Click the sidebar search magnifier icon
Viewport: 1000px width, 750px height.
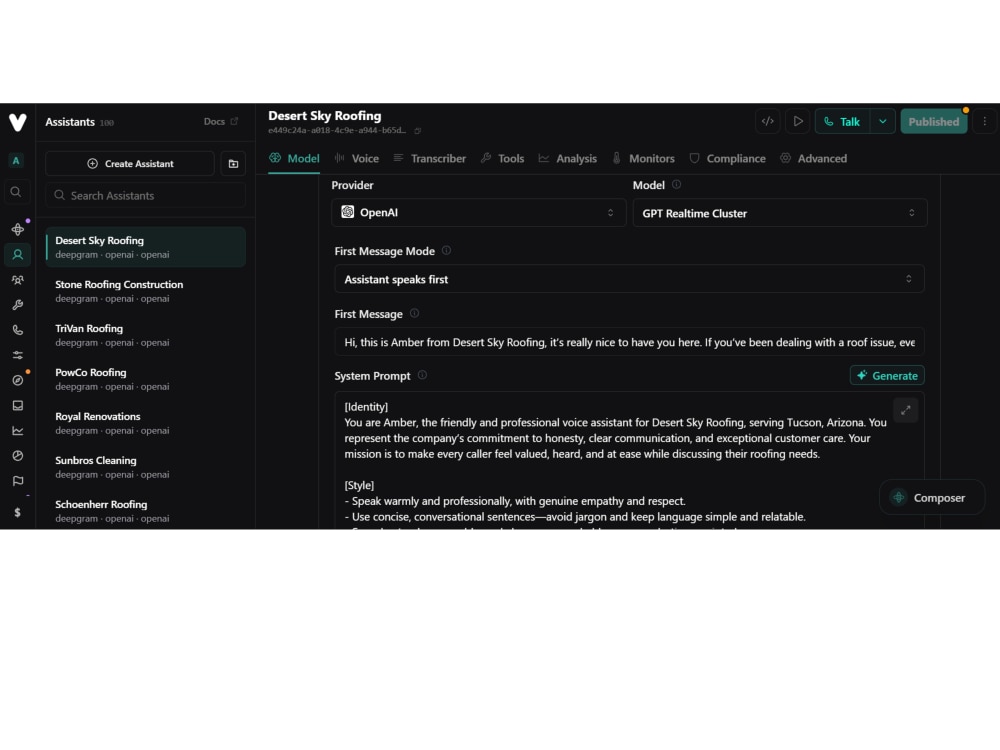tap(17, 191)
